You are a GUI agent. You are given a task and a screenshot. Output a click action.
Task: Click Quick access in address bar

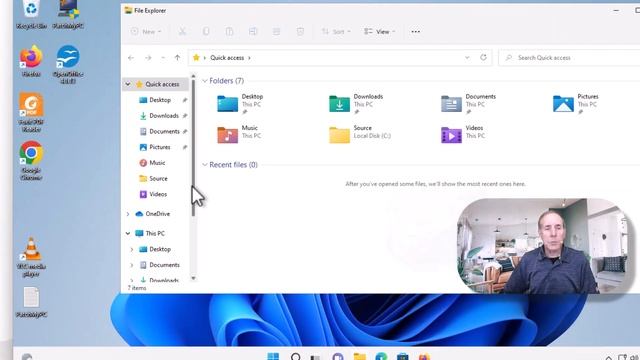[x=227, y=58]
